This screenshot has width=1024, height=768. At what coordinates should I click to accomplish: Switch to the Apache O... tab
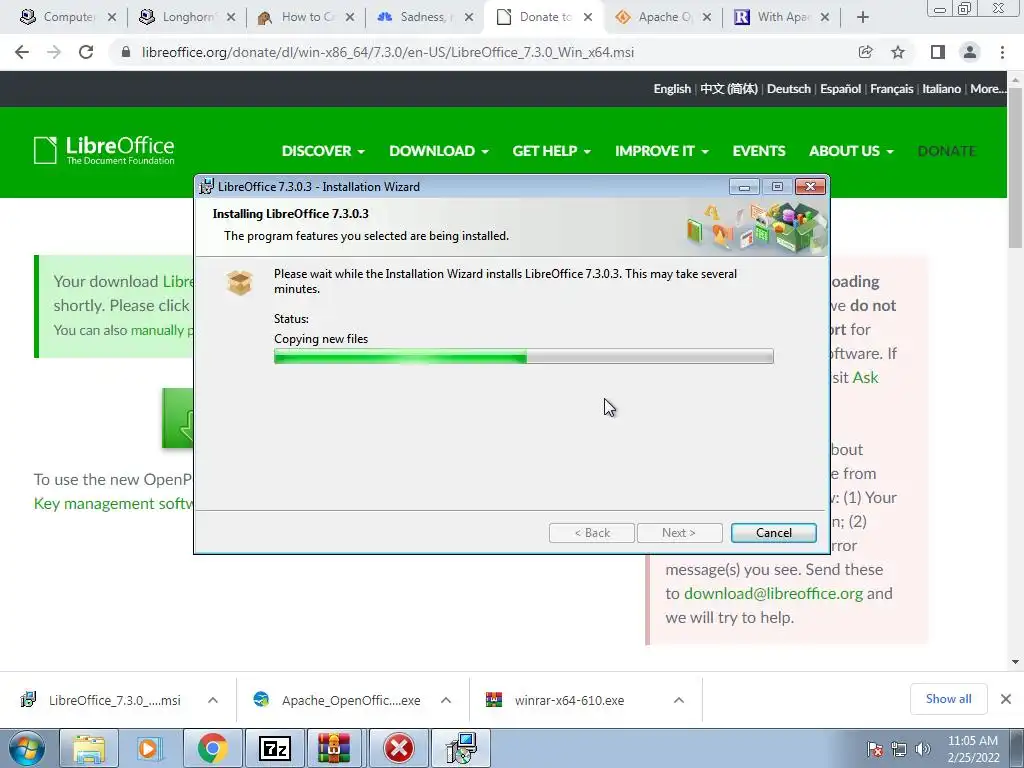[x=664, y=18]
